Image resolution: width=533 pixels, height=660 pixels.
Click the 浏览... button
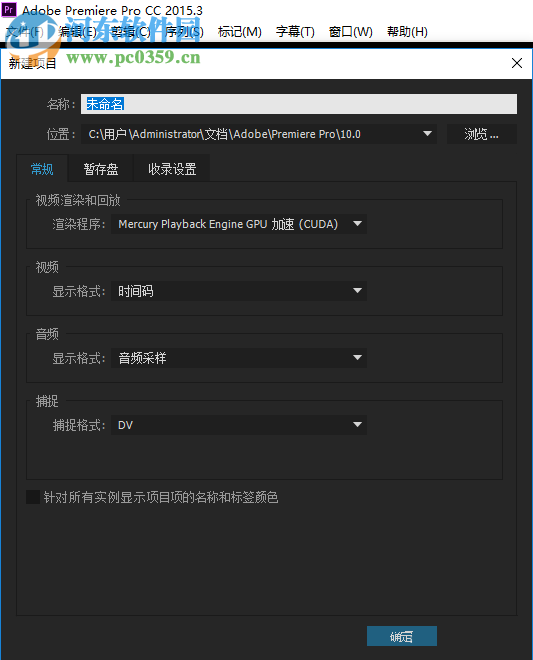pos(482,134)
